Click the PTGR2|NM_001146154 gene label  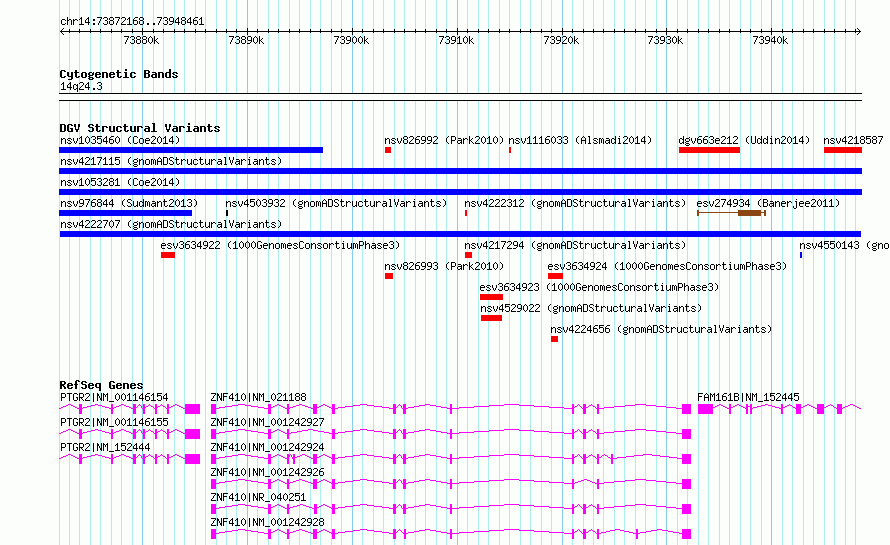[114, 397]
